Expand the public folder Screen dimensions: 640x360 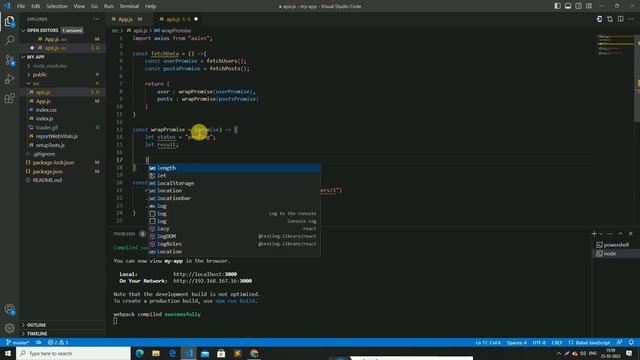[40, 75]
